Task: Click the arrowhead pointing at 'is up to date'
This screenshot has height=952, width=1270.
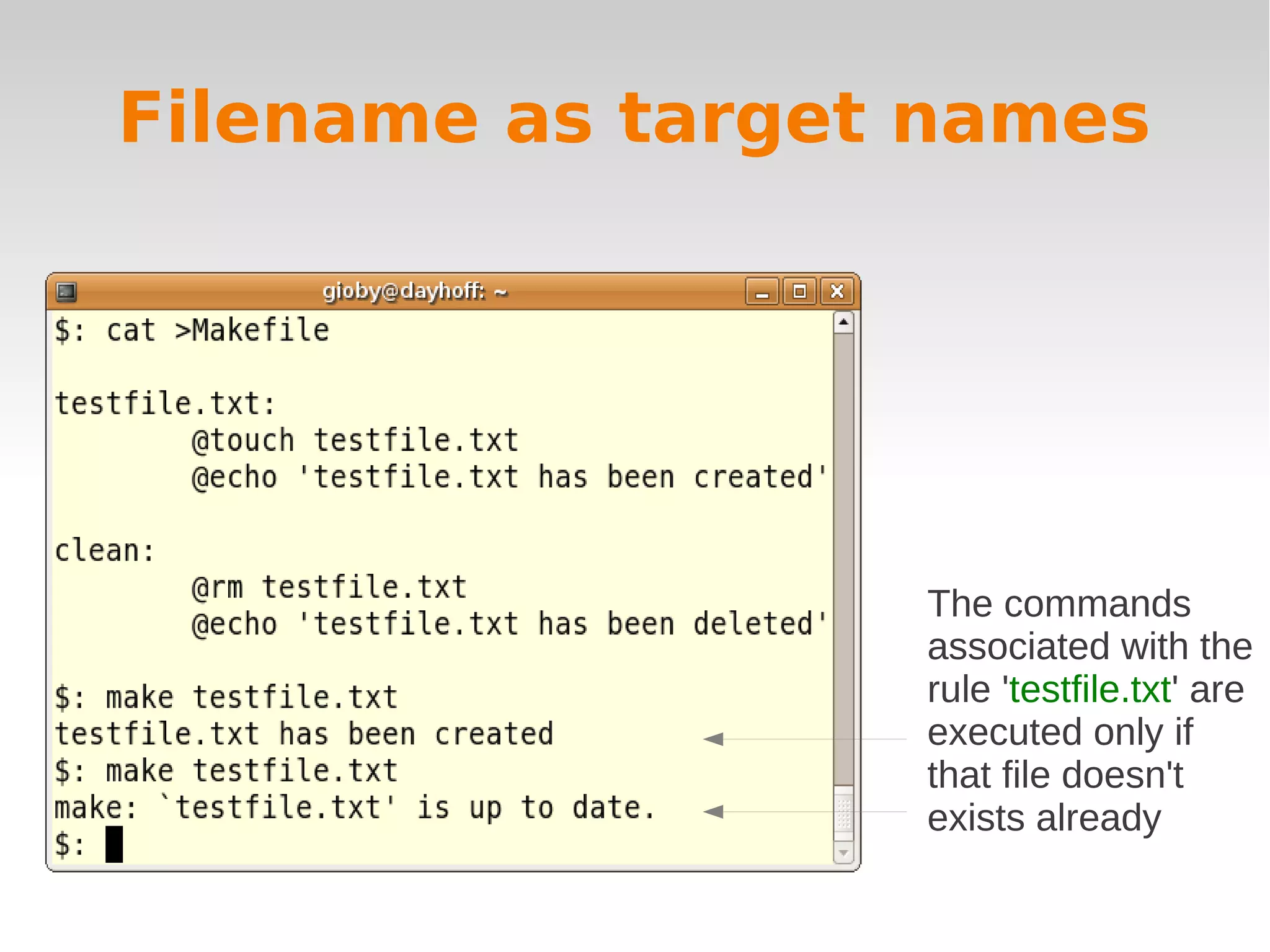Action: pos(714,811)
